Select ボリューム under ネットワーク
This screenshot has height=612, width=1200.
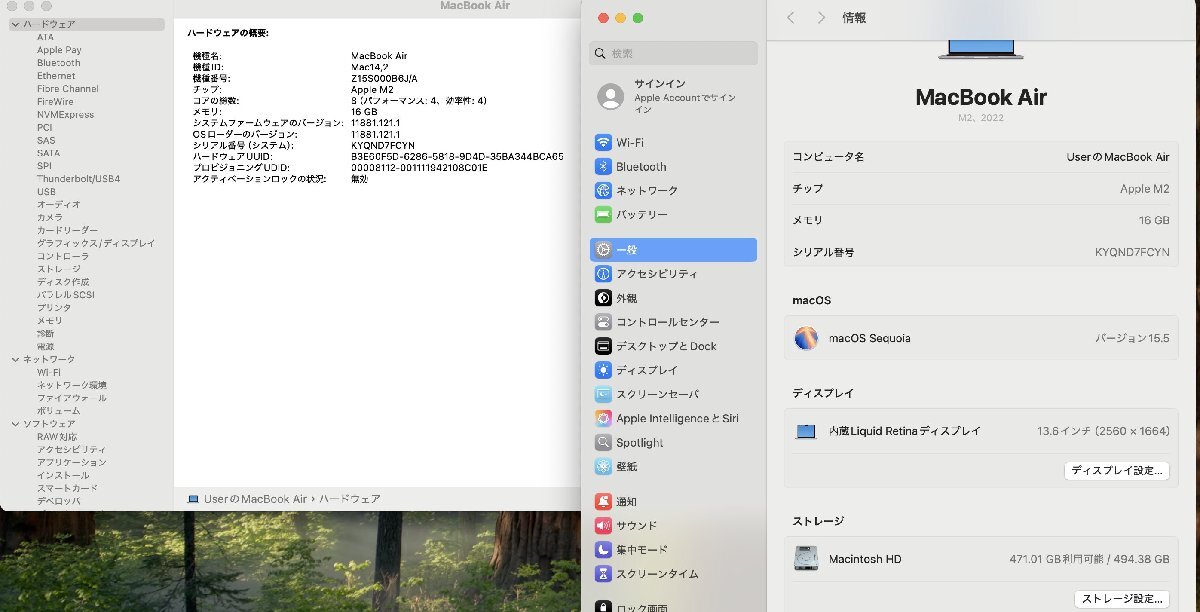click(58, 411)
